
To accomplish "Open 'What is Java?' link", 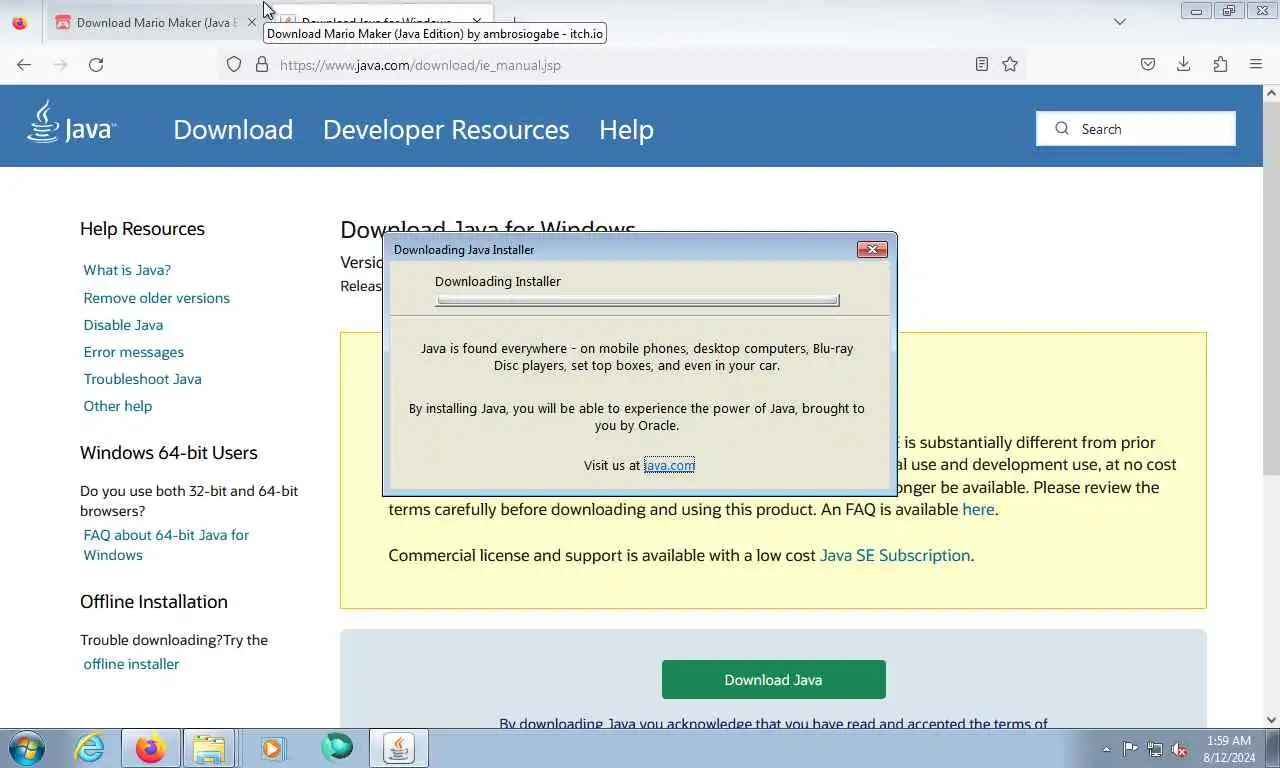I will (x=127, y=270).
